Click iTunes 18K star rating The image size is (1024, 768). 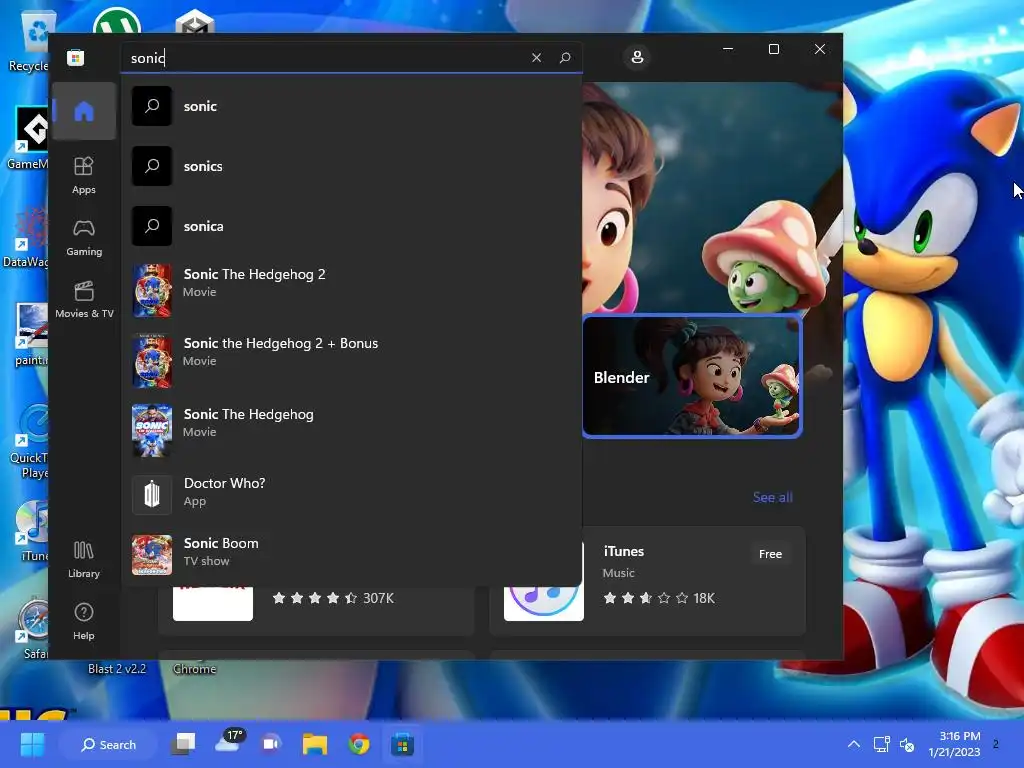(658, 598)
